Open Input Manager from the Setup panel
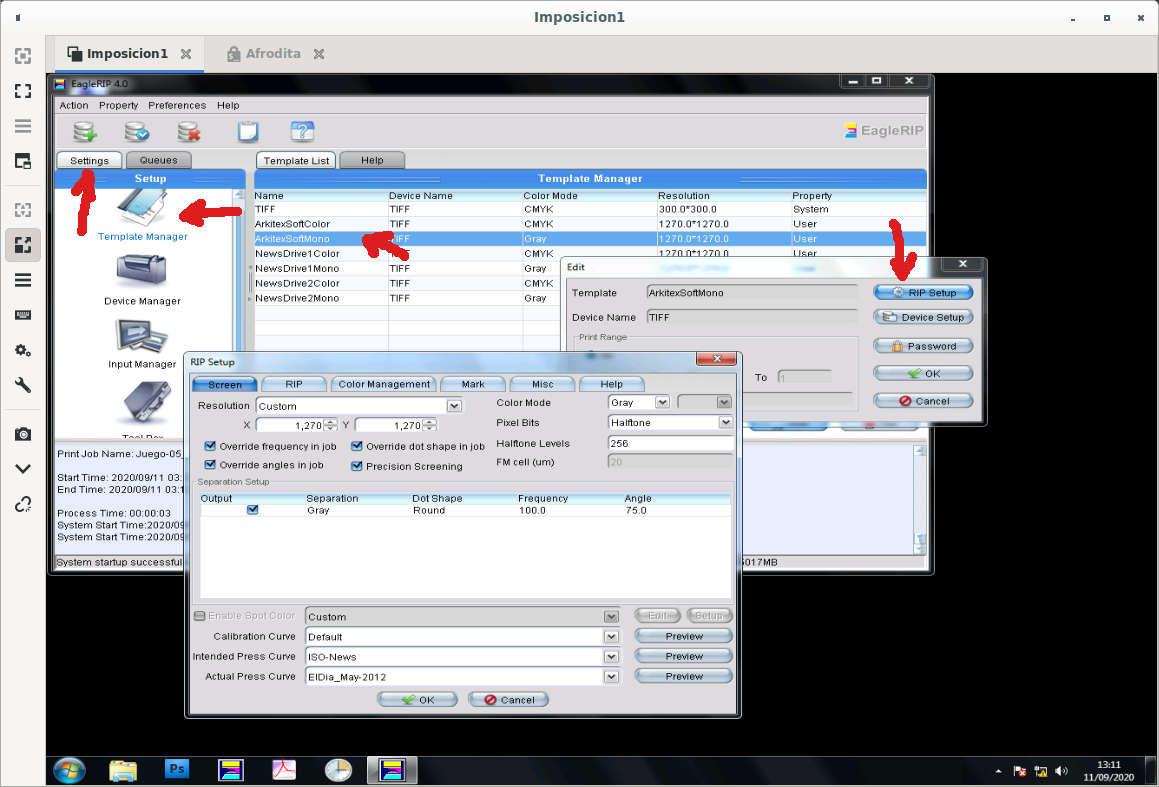 [142, 343]
